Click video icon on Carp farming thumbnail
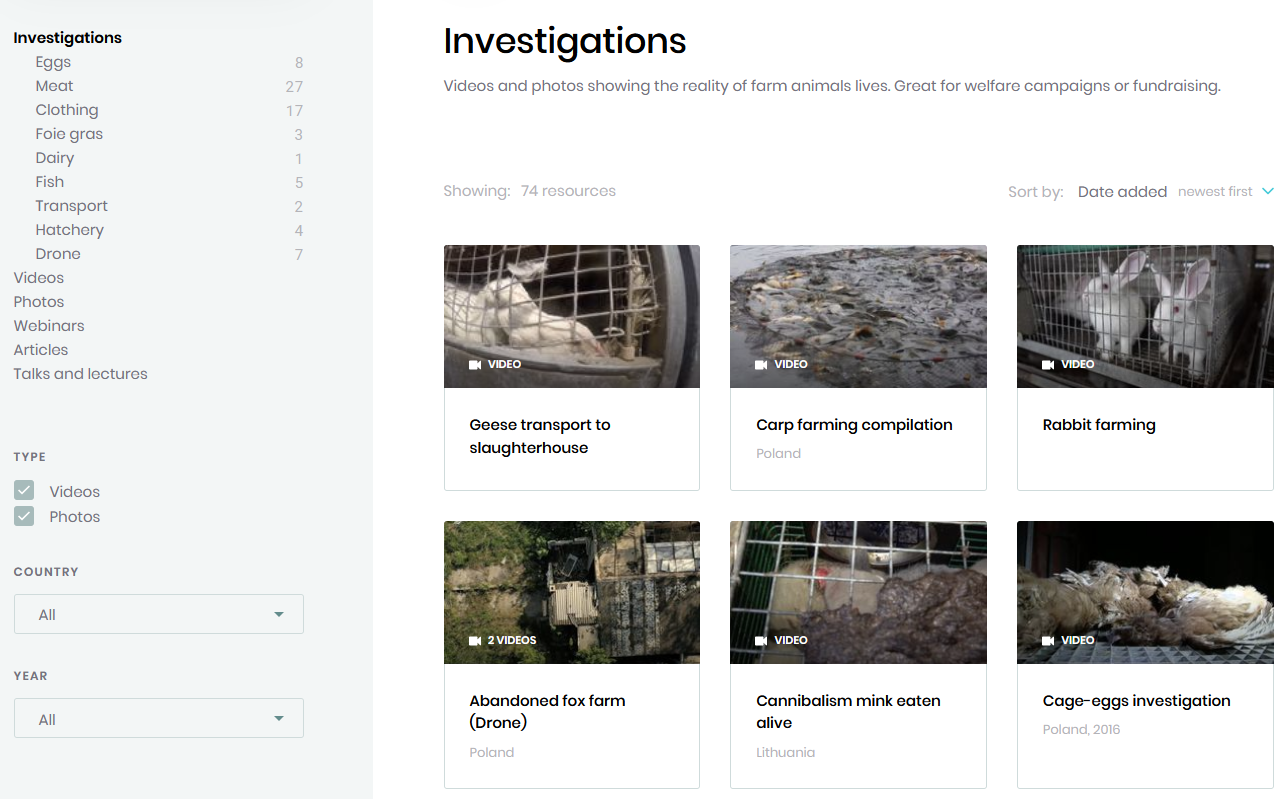Screen dimensions: 1284x799 point(762,365)
